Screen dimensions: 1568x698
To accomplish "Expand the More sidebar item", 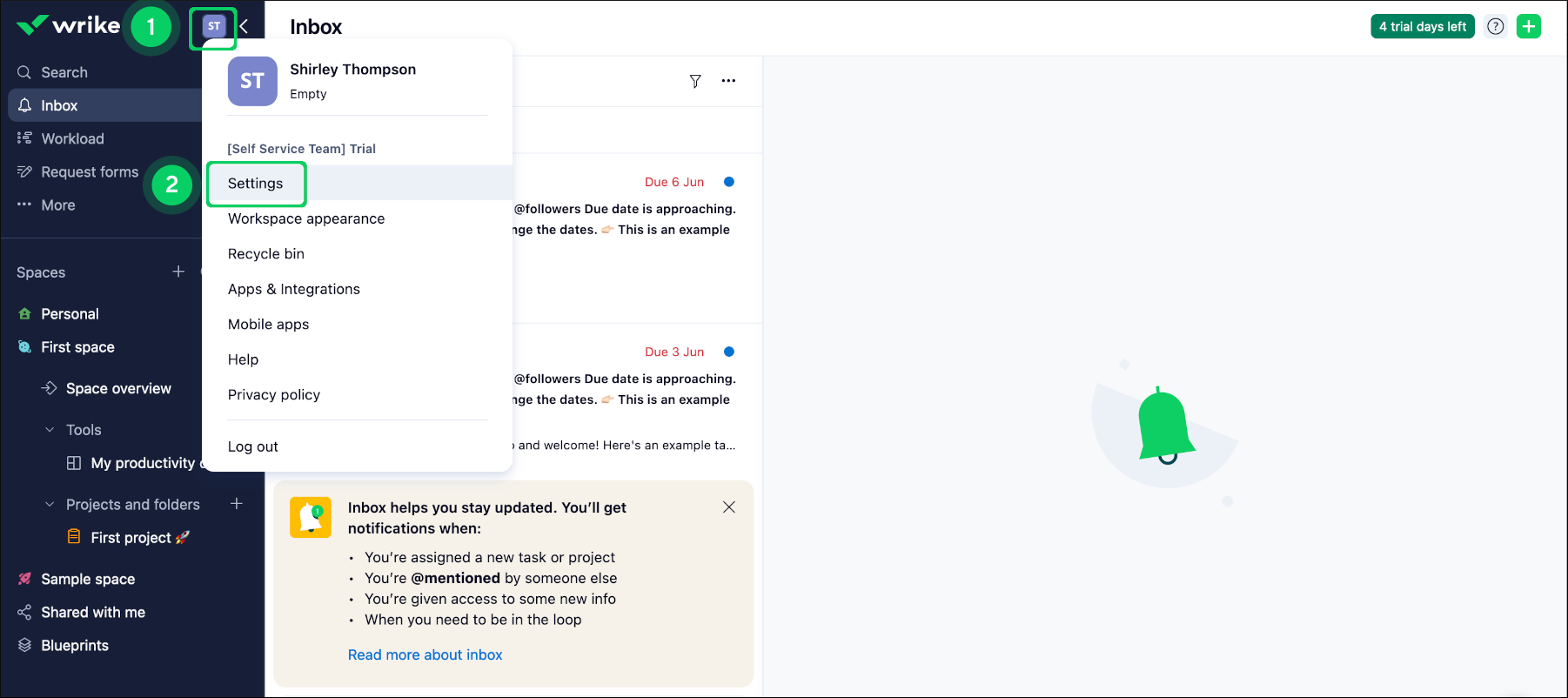I will (x=57, y=205).
